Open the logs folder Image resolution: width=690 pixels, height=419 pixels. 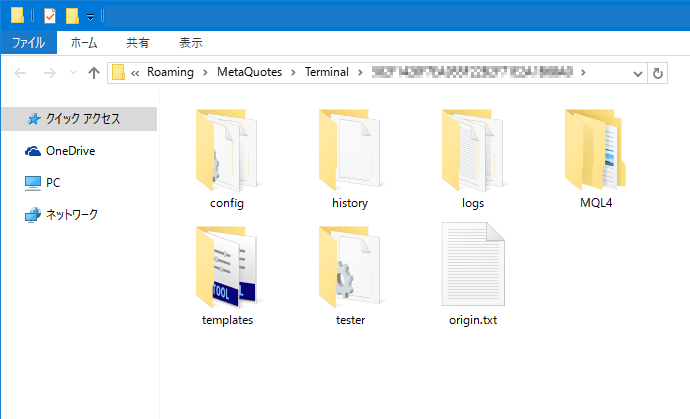tap(473, 150)
